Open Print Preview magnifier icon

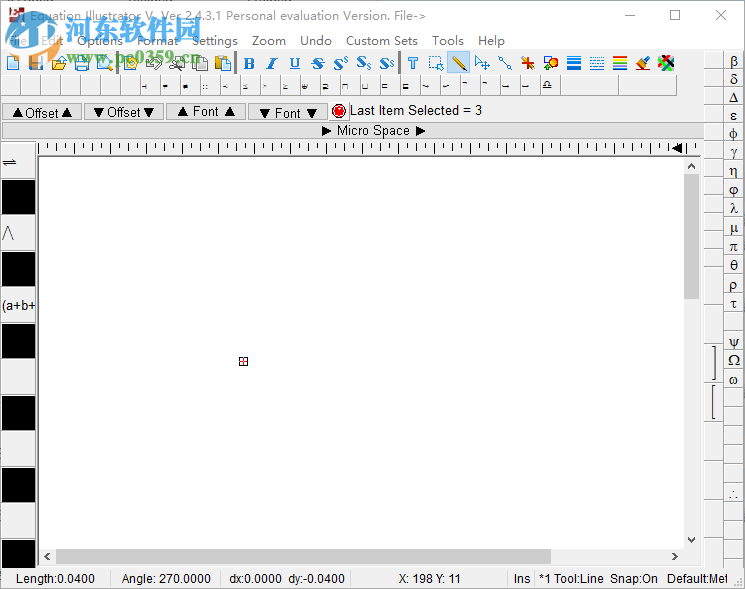[x=105, y=63]
